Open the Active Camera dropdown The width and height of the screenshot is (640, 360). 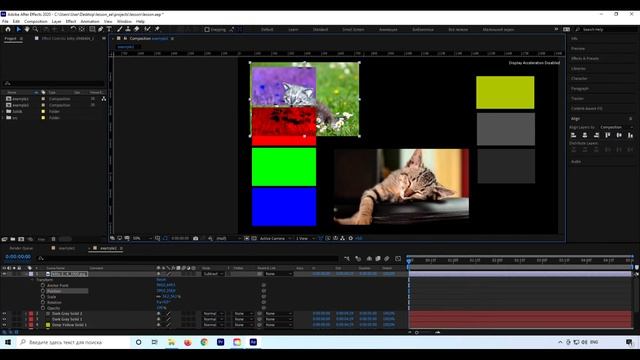click(x=276, y=238)
